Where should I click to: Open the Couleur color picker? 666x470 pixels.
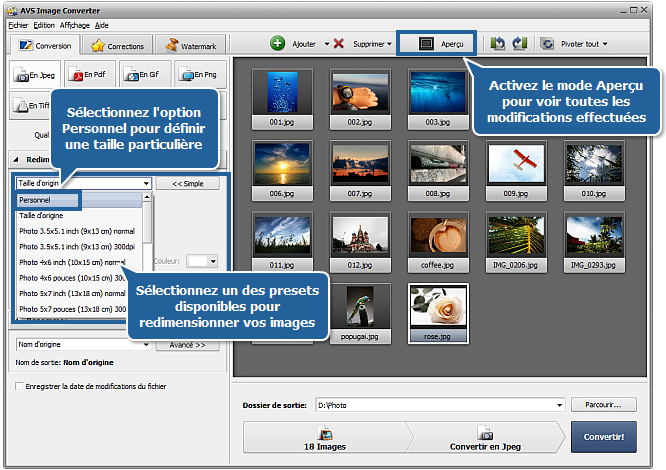201,260
